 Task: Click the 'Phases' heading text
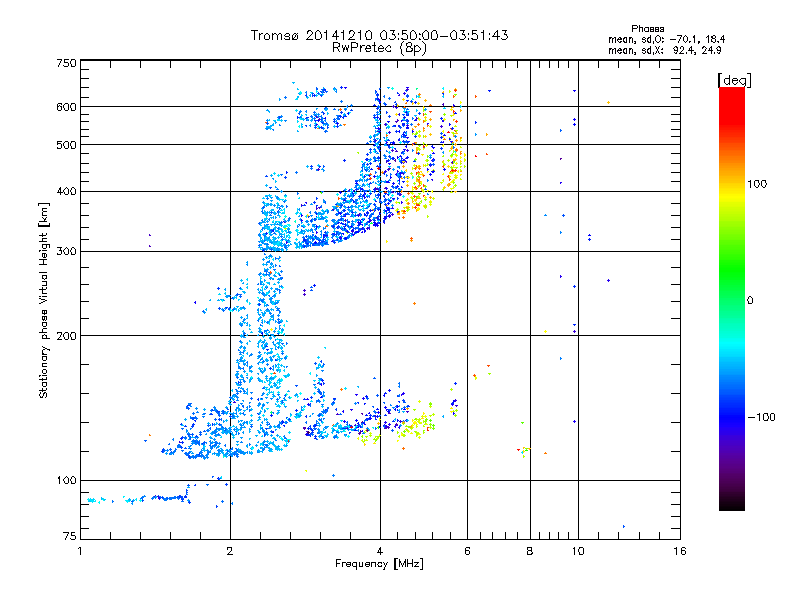[647, 29]
